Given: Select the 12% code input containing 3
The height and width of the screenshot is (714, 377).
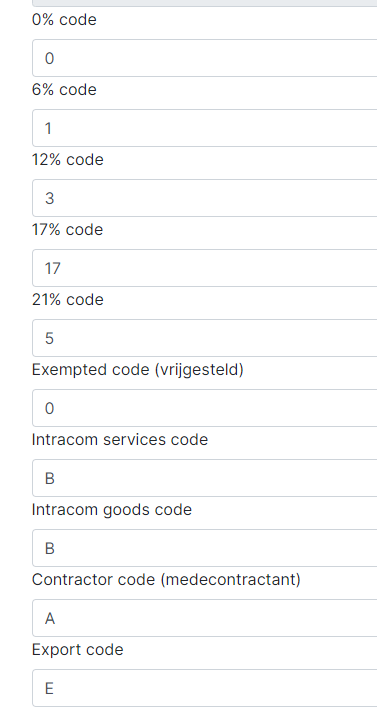Looking at the screenshot, I should pos(204,198).
